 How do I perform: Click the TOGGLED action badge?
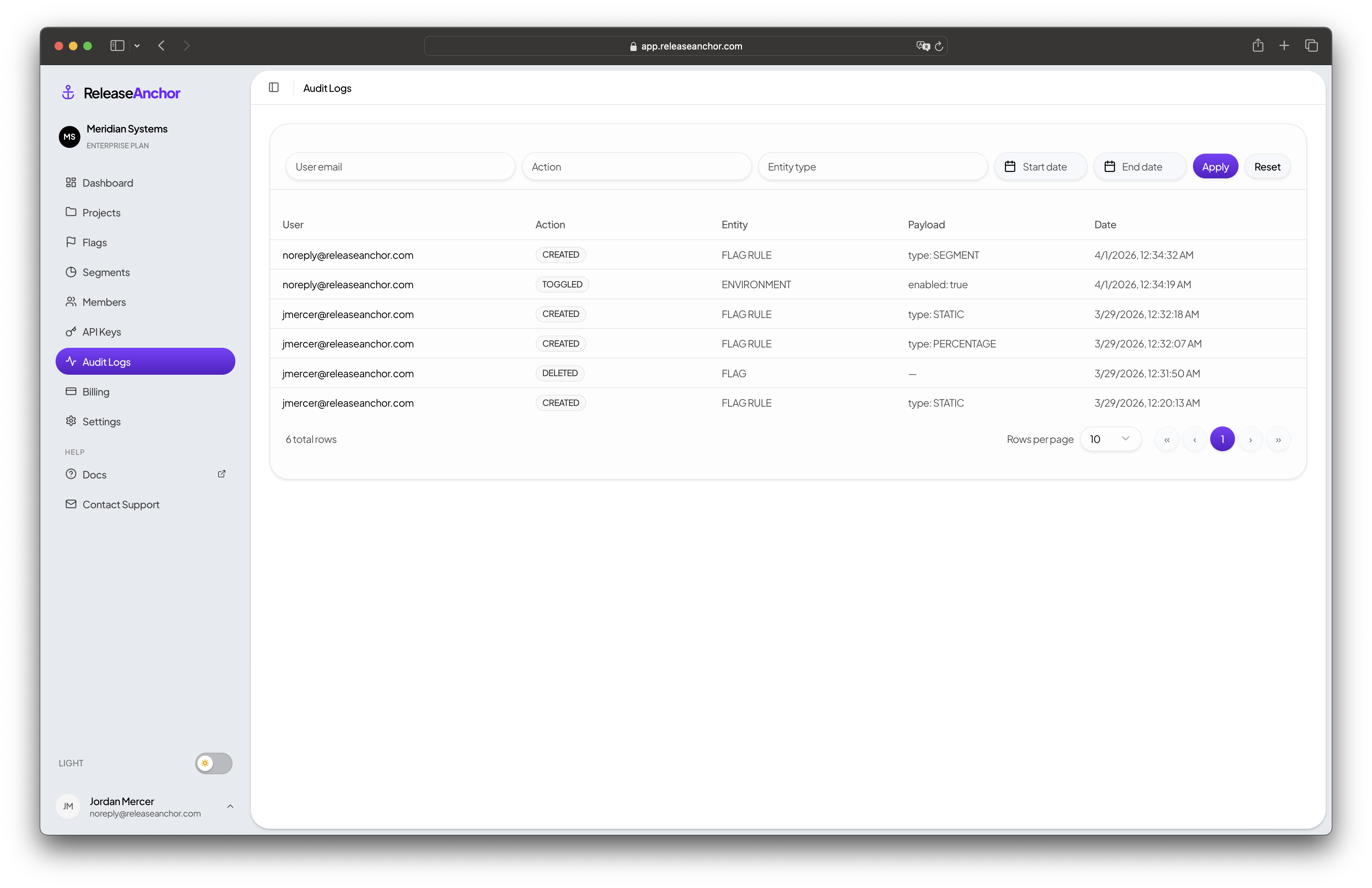pyautogui.click(x=562, y=284)
